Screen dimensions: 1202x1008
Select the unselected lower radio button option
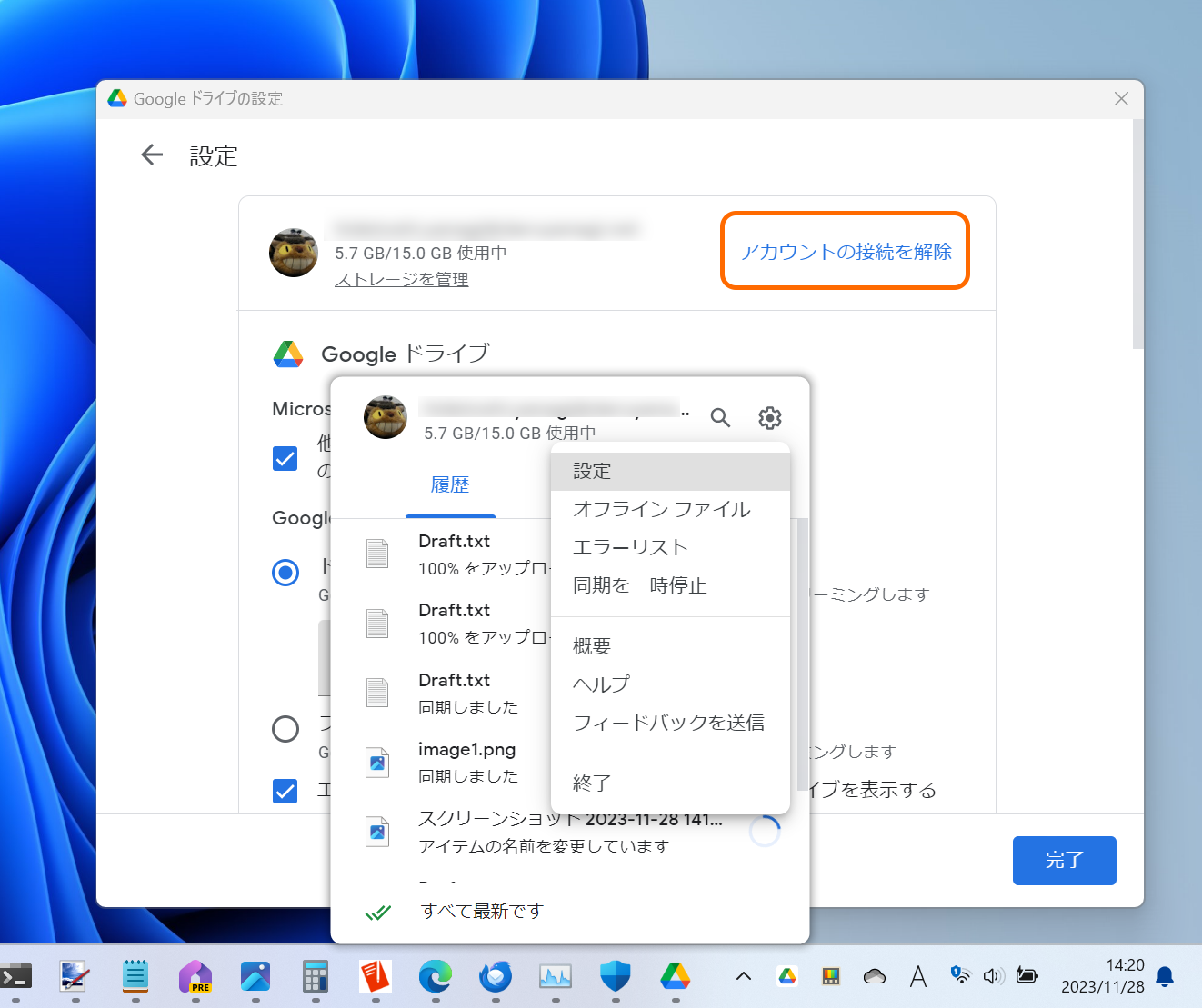[285, 729]
